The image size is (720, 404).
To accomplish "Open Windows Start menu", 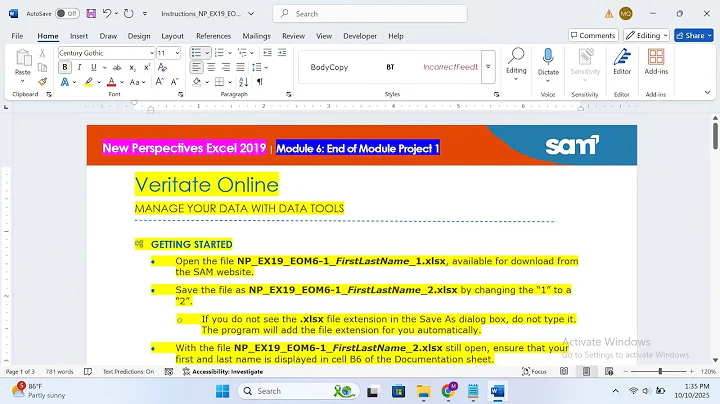I will [x=223, y=391].
